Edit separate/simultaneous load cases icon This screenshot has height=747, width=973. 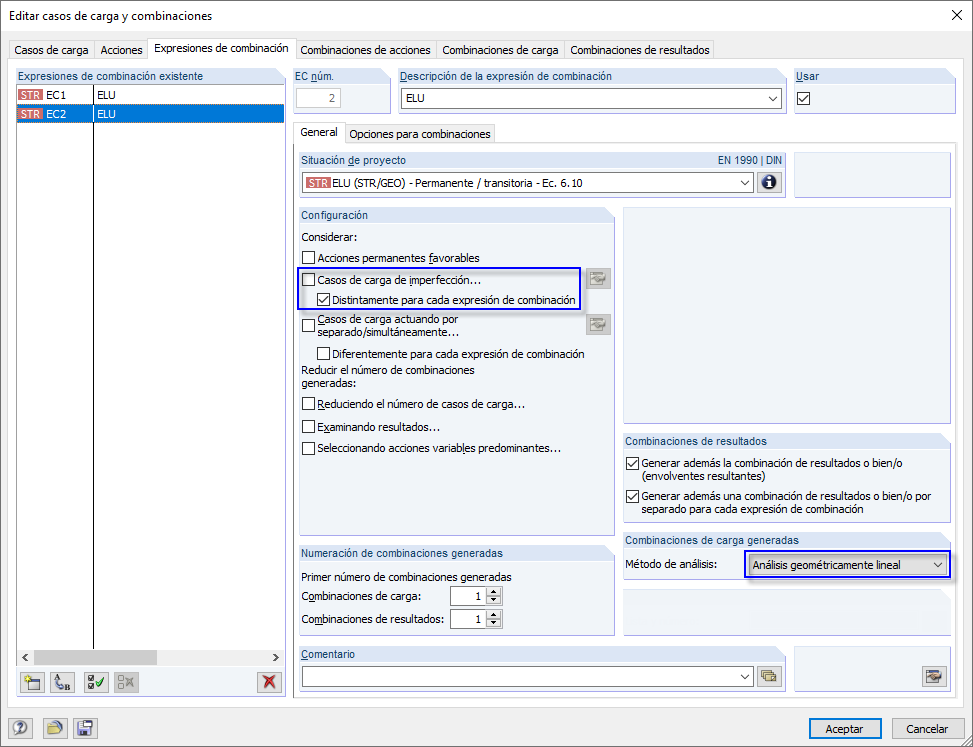[x=598, y=324]
